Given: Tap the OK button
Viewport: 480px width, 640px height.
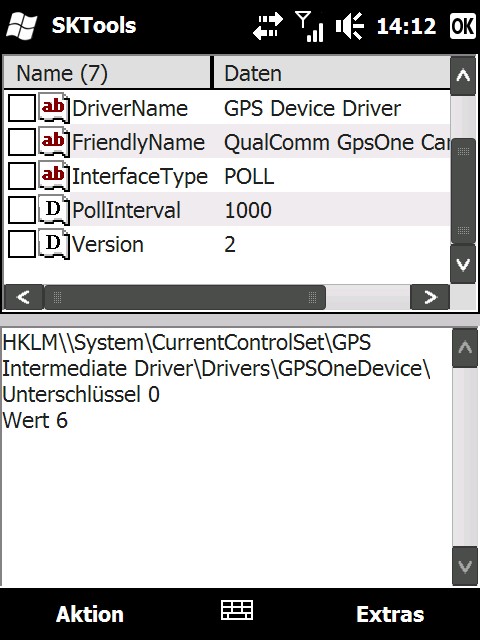Looking at the screenshot, I should 463,26.
